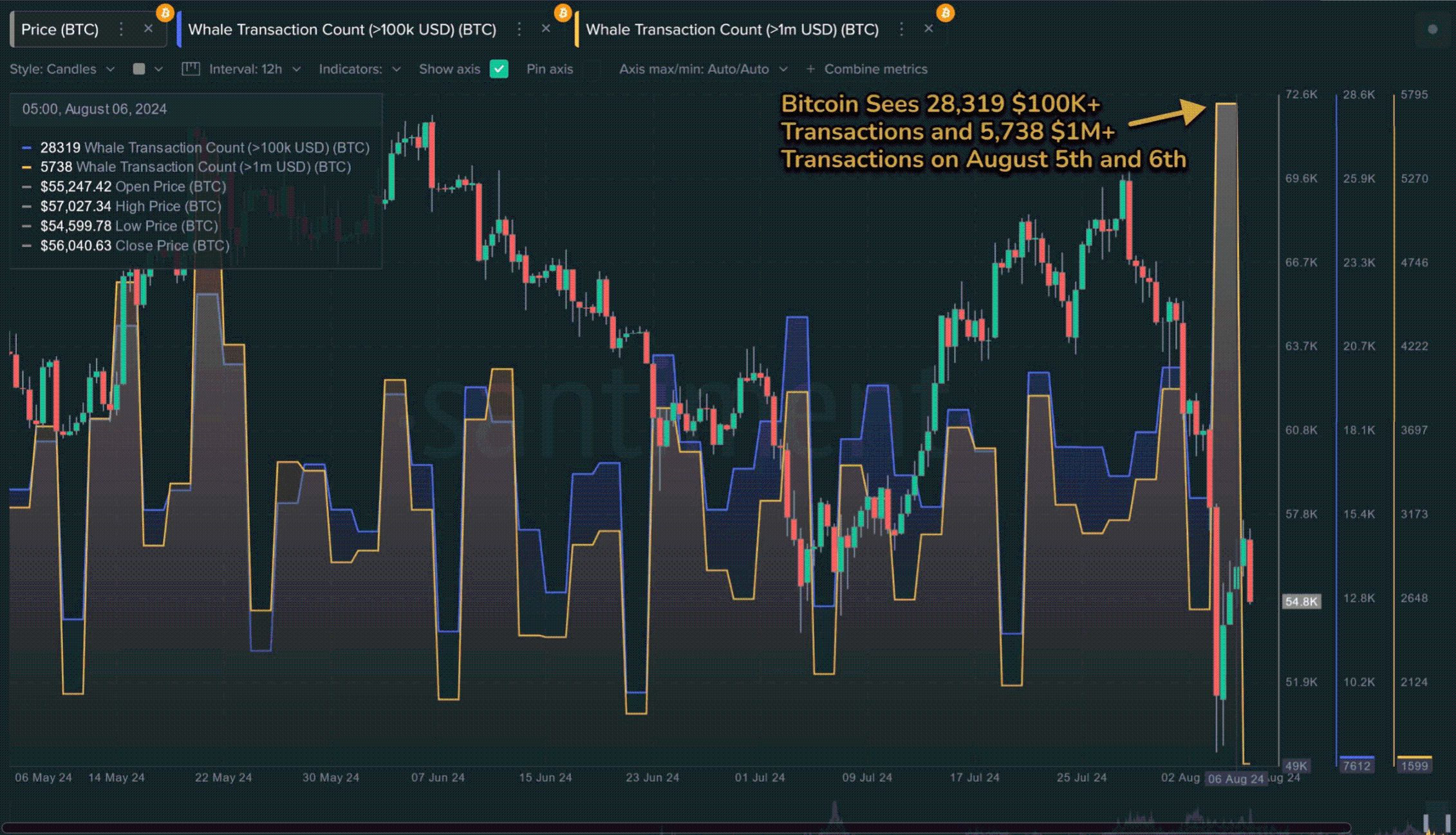Image resolution: width=1456 pixels, height=835 pixels.
Task: Open three-dot menu for >100k whale metric
Action: pyautogui.click(x=519, y=29)
